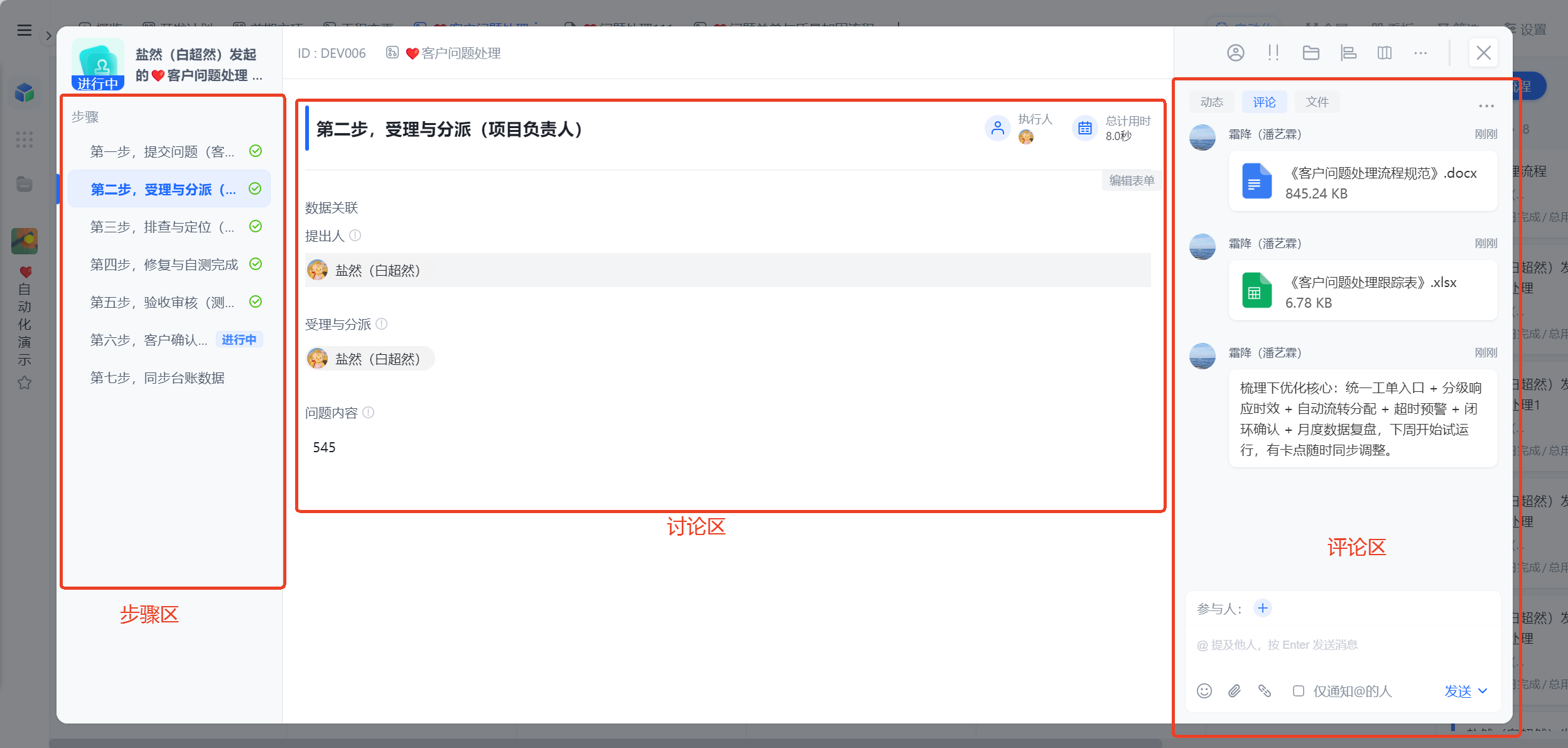
Task: Open the emoji picker smiley icon
Action: 1204,691
